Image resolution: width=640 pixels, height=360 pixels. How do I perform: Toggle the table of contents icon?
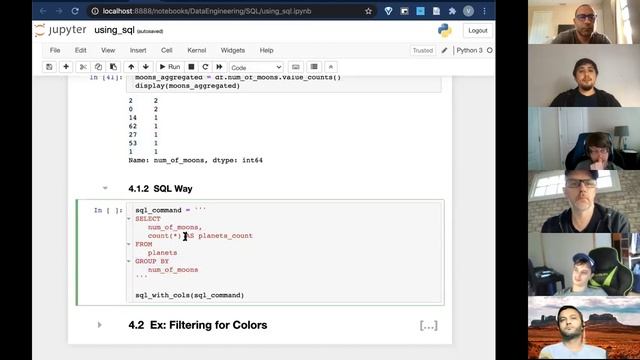314,67
